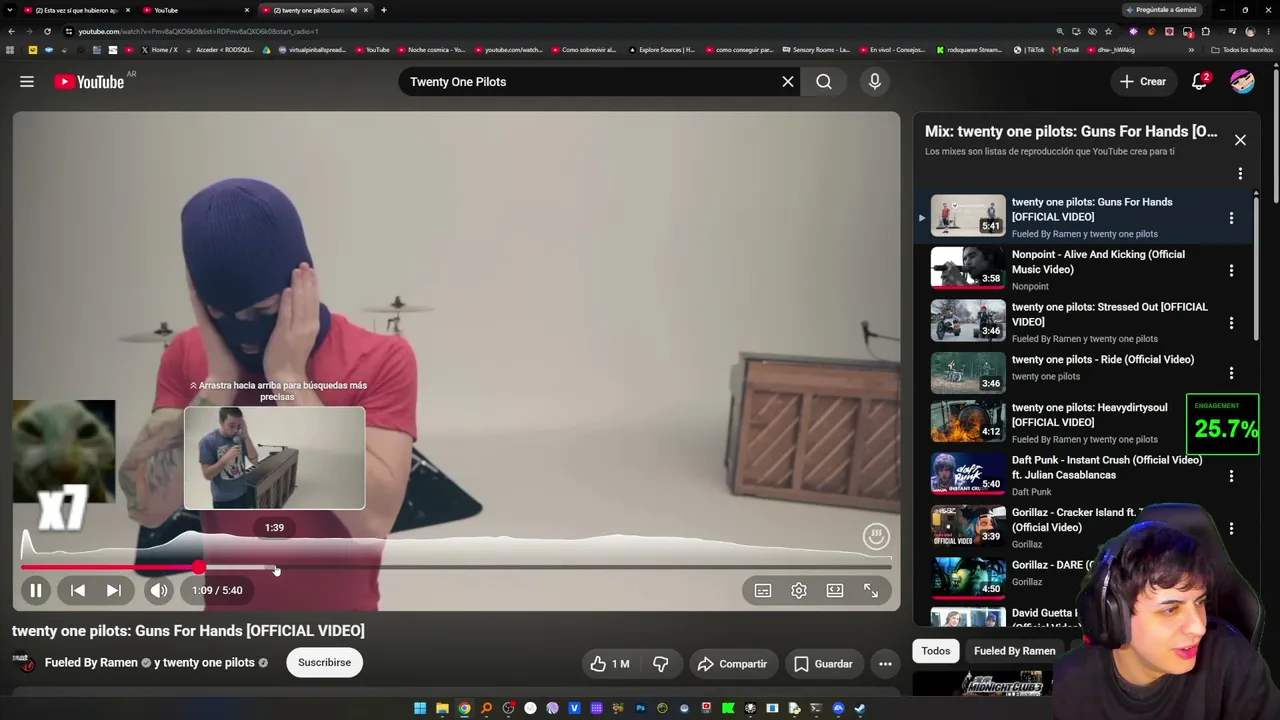Open the Sensory Rooms bookmark
This screenshot has height=720, width=1280.
816,50
